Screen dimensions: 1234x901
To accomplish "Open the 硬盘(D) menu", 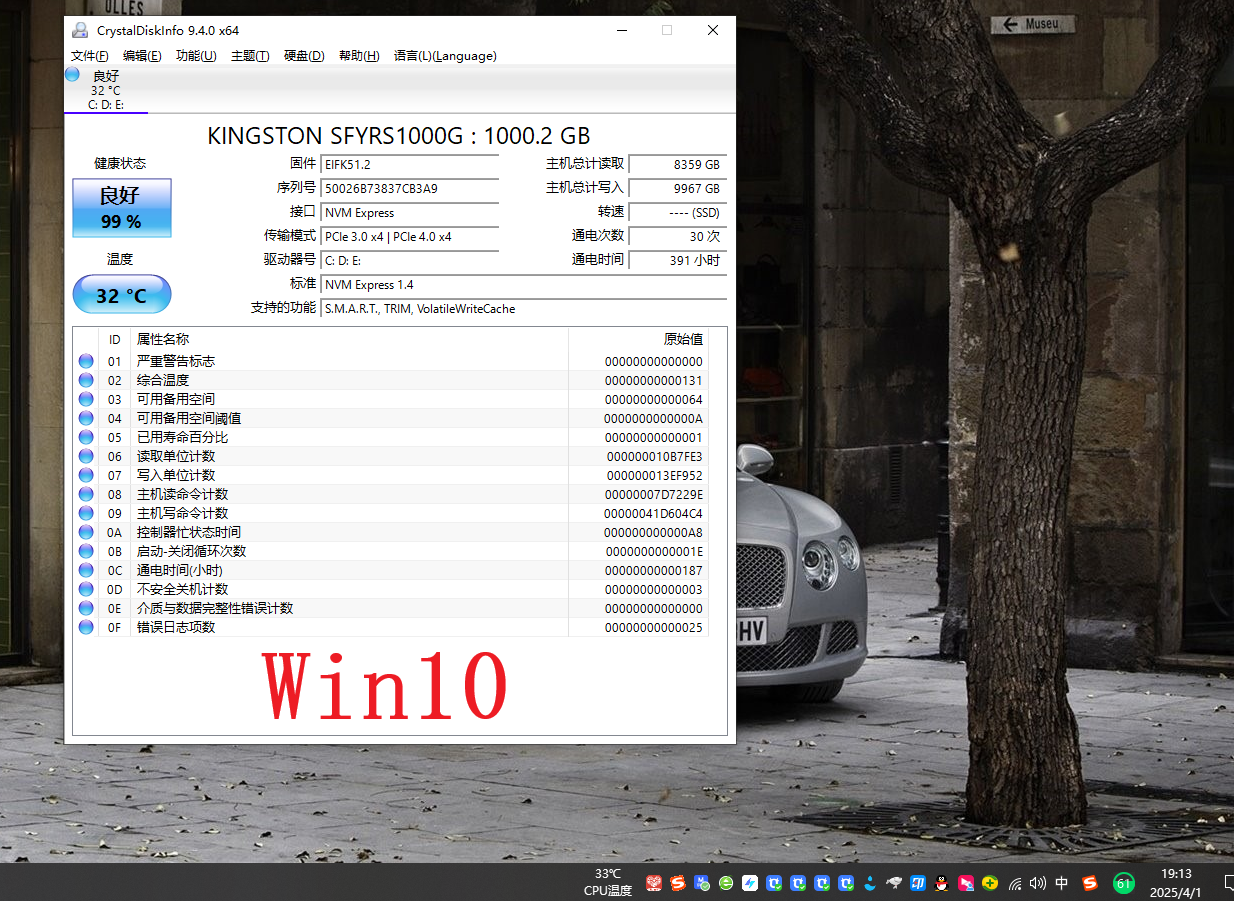I will pos(304,56).
